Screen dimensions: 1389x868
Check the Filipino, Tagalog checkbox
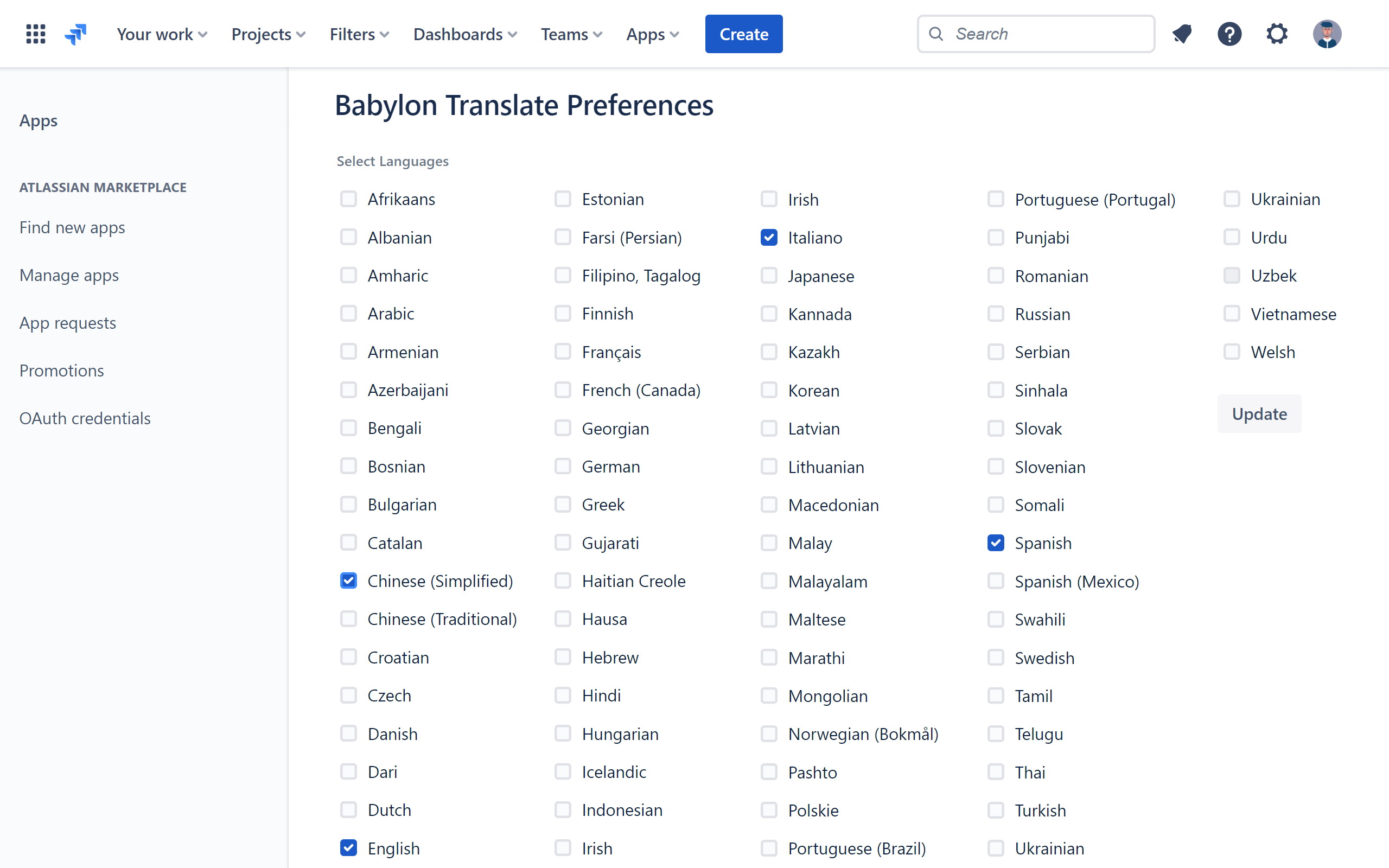563,276
